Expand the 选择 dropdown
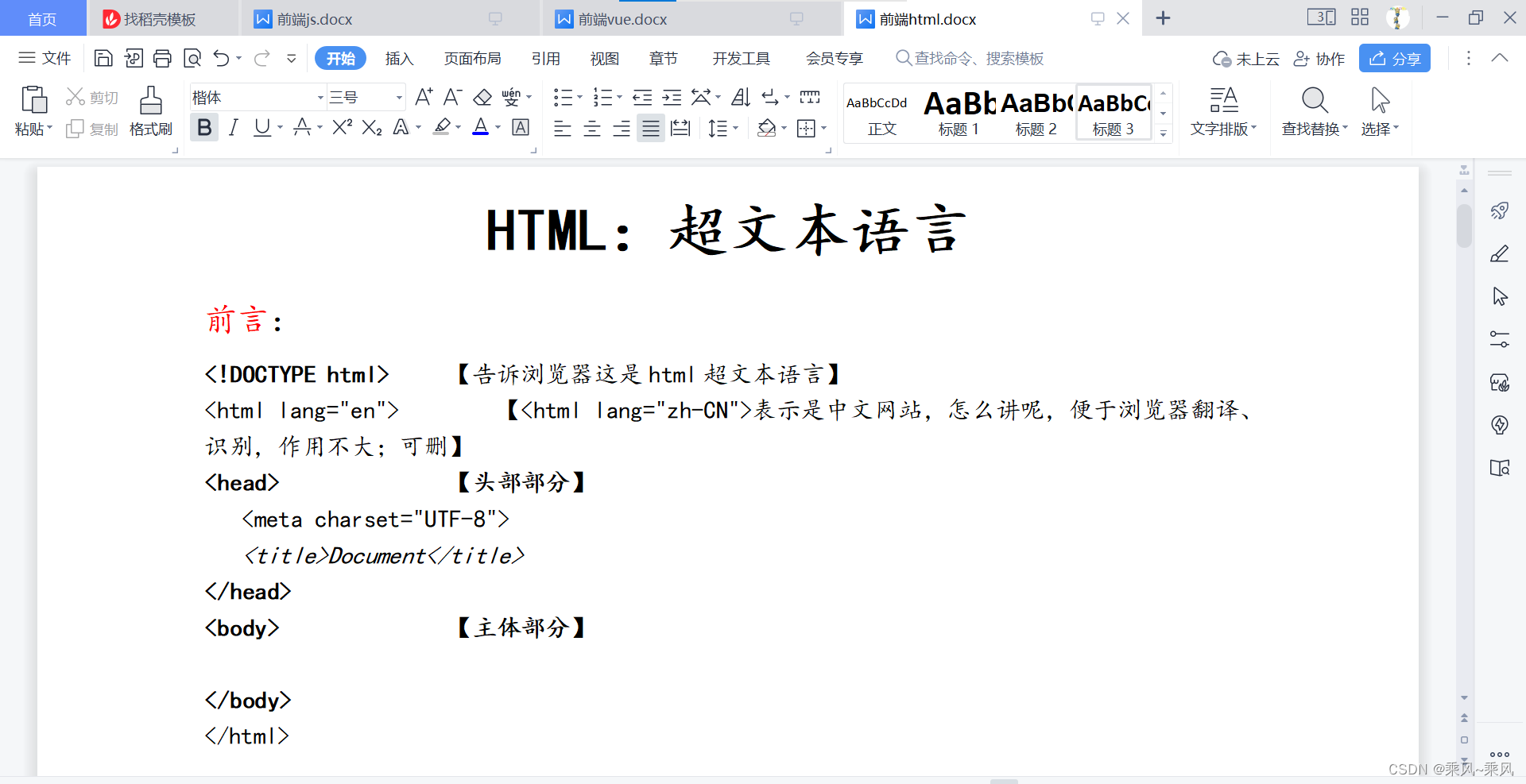This screenshot has width=1526, height=784. pos(1380,129)
